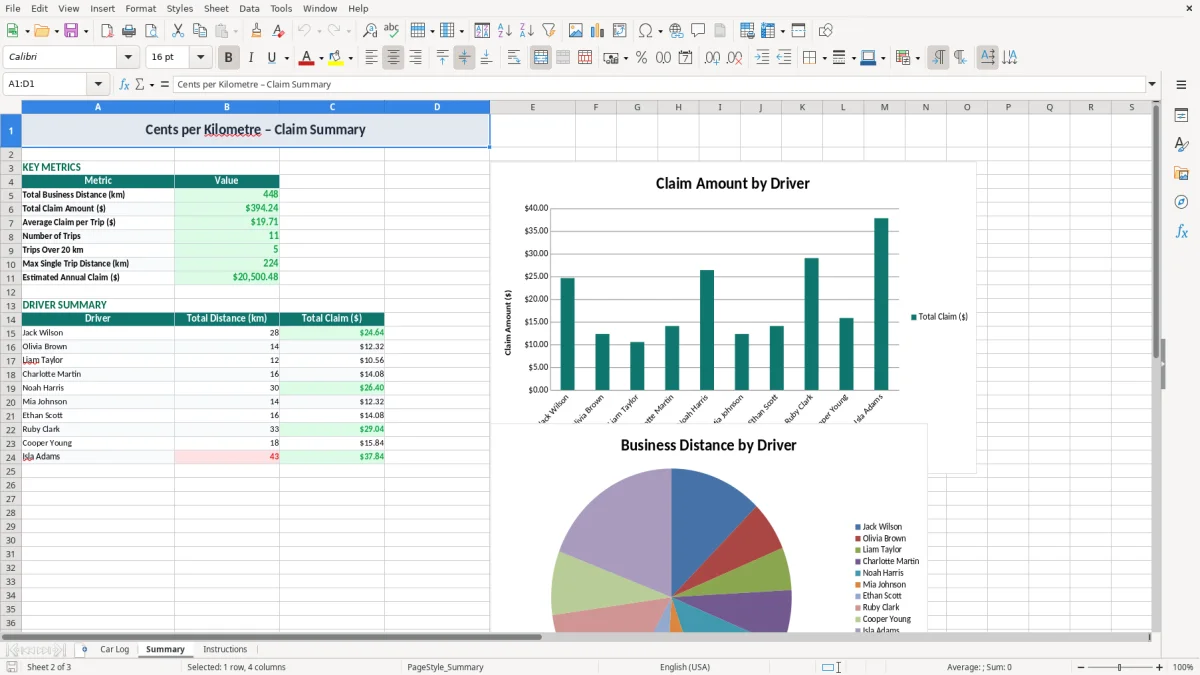This screenshot has width=1200, height=675.
Task: Click the Insert Comment icon
Action: pyautogui.click(x=698, y=31)
